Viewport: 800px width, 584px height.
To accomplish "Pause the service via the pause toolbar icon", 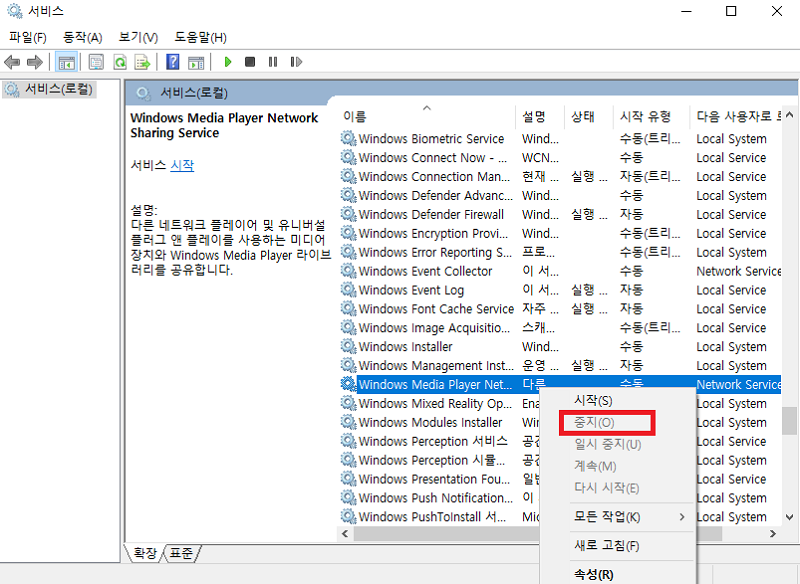I will 272,61.
